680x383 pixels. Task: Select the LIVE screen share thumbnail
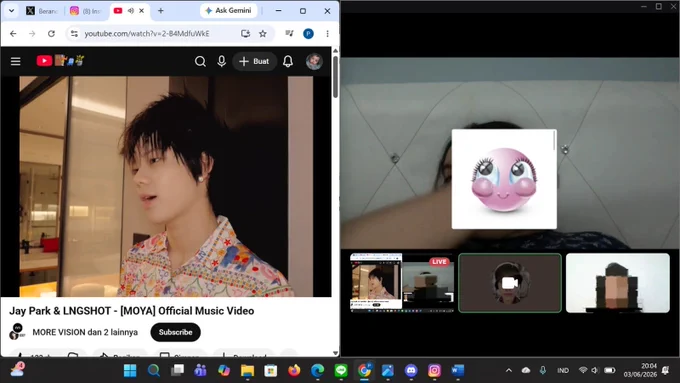[402, 283]
